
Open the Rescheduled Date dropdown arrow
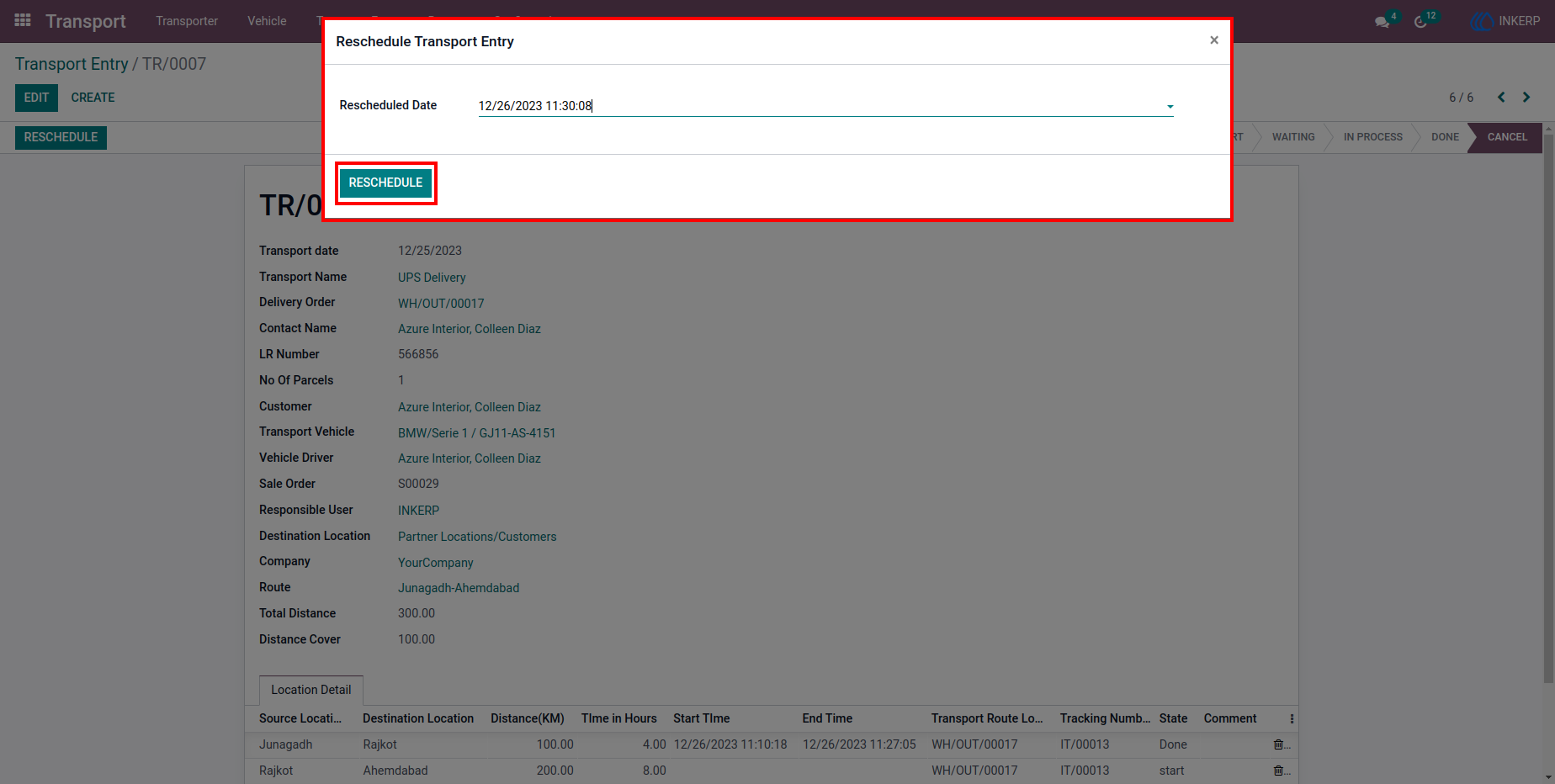pyautogui.click(x=1170, y=107)
